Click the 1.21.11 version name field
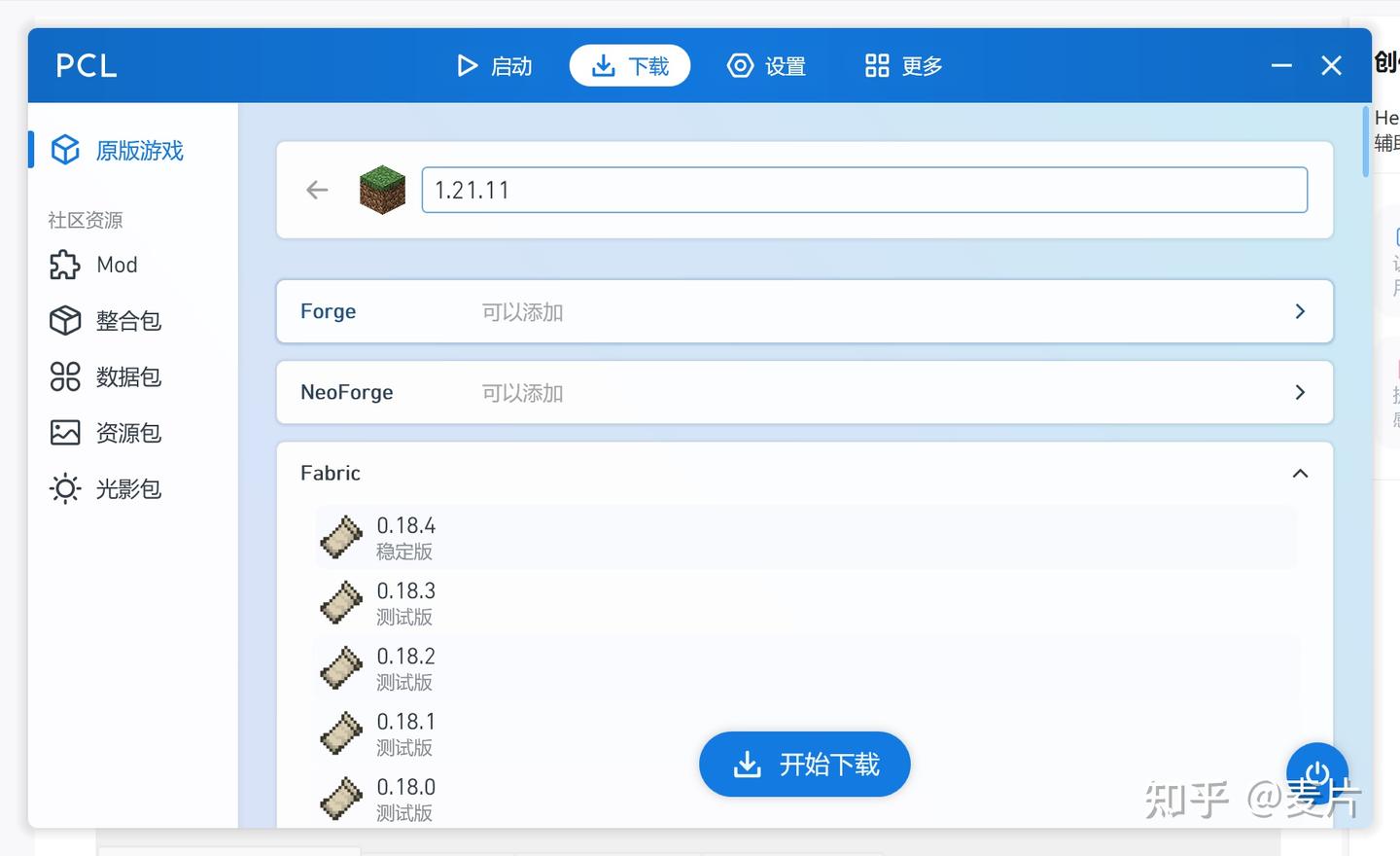The height and width of the screenshot is (856, 1400). pos(864,190)
